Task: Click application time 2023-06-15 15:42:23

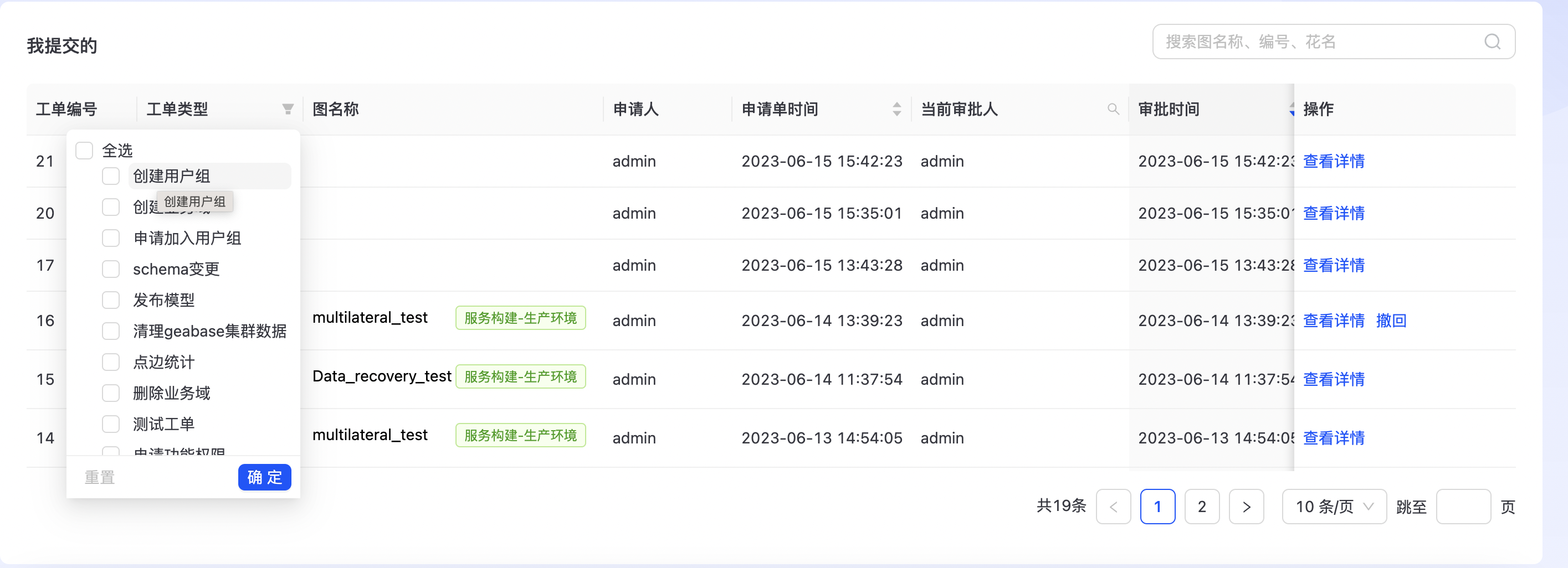Action: pos(822,161)
